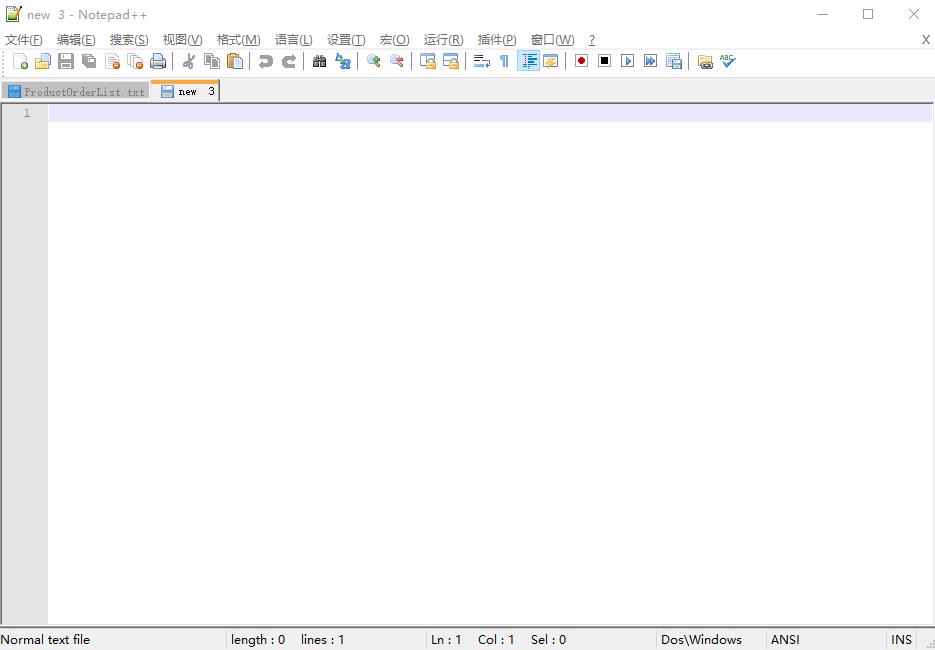Open the 运行(R) menu
Viewport: 935px width, 650px height.
pyautogui.click(x=444, y=40)
